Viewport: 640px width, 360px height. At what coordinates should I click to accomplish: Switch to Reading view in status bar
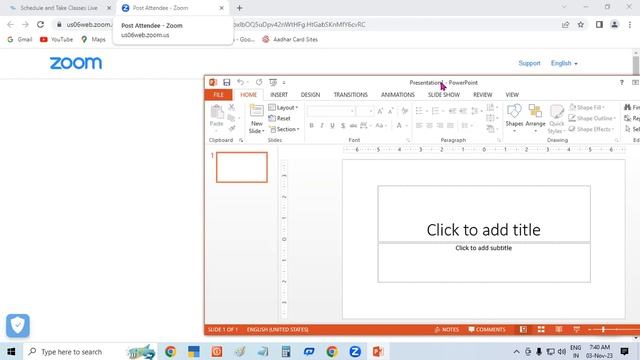click(x=558, y=329)
